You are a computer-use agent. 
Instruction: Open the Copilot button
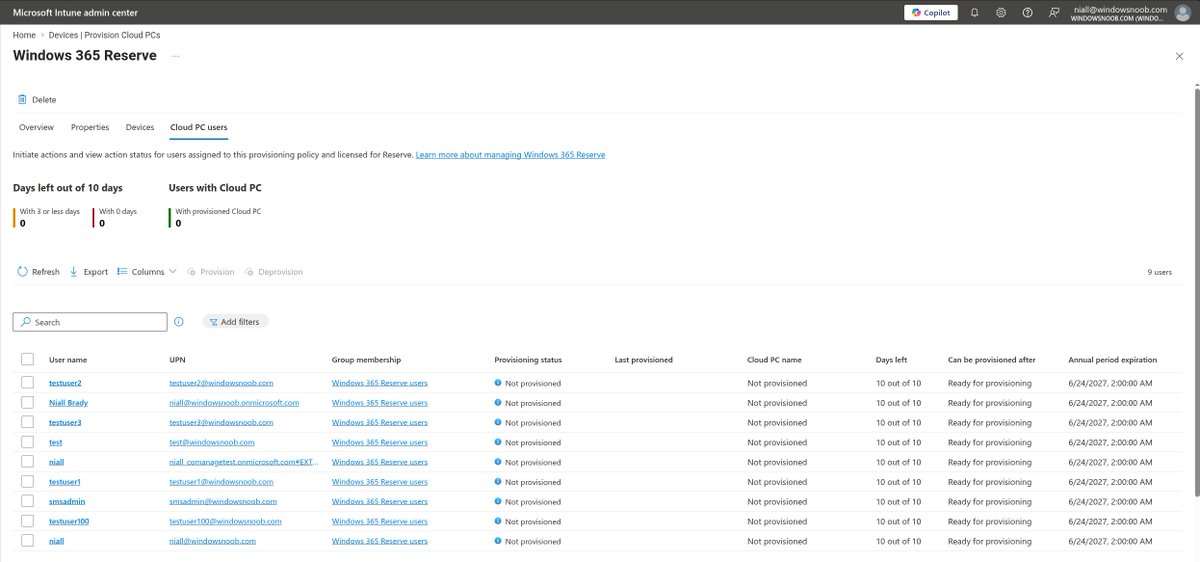pos(931,12)
